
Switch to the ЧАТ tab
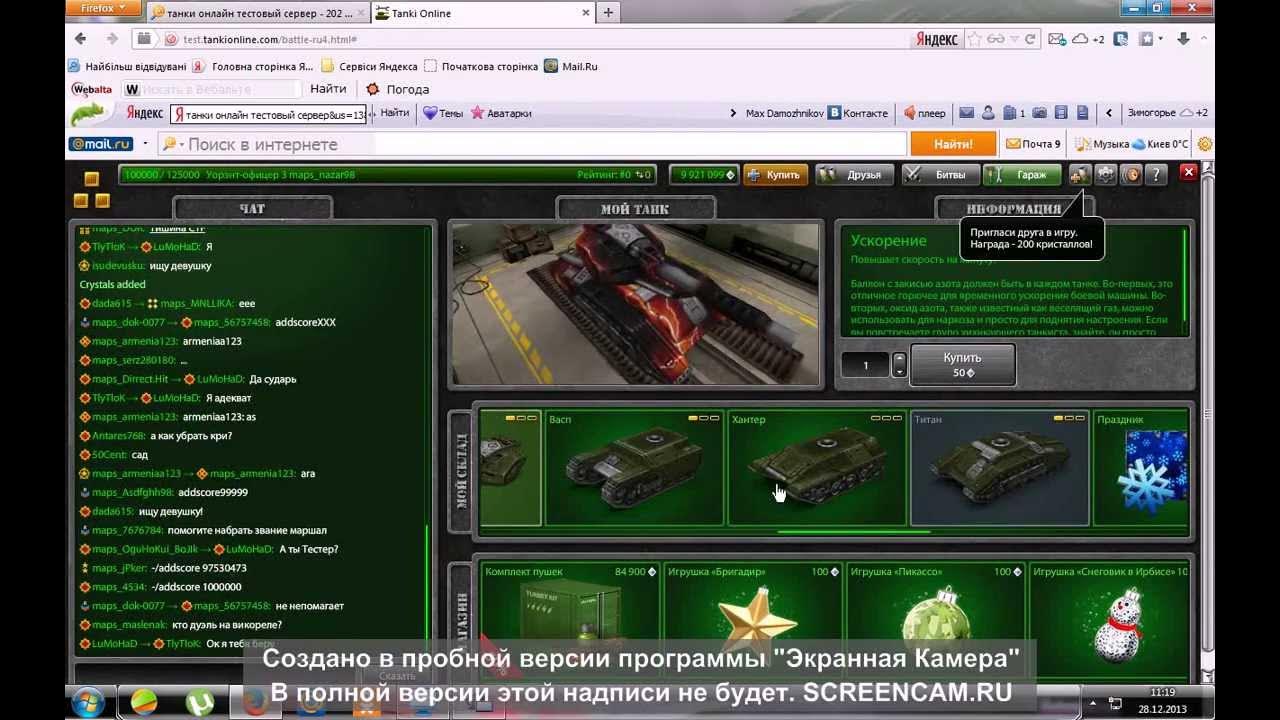(x=252, y=208)
